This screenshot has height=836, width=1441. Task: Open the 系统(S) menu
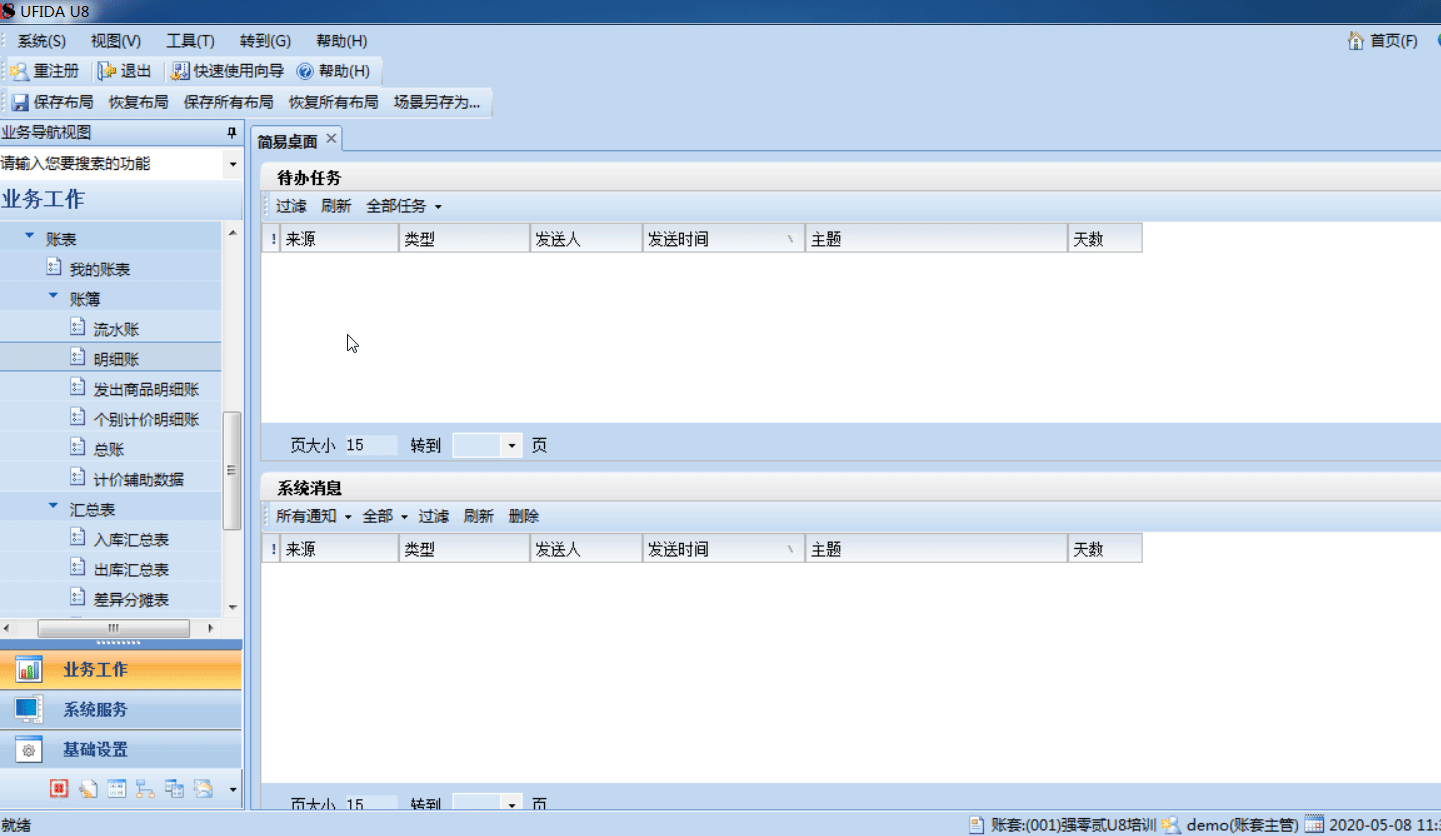[x=42, y=41]
